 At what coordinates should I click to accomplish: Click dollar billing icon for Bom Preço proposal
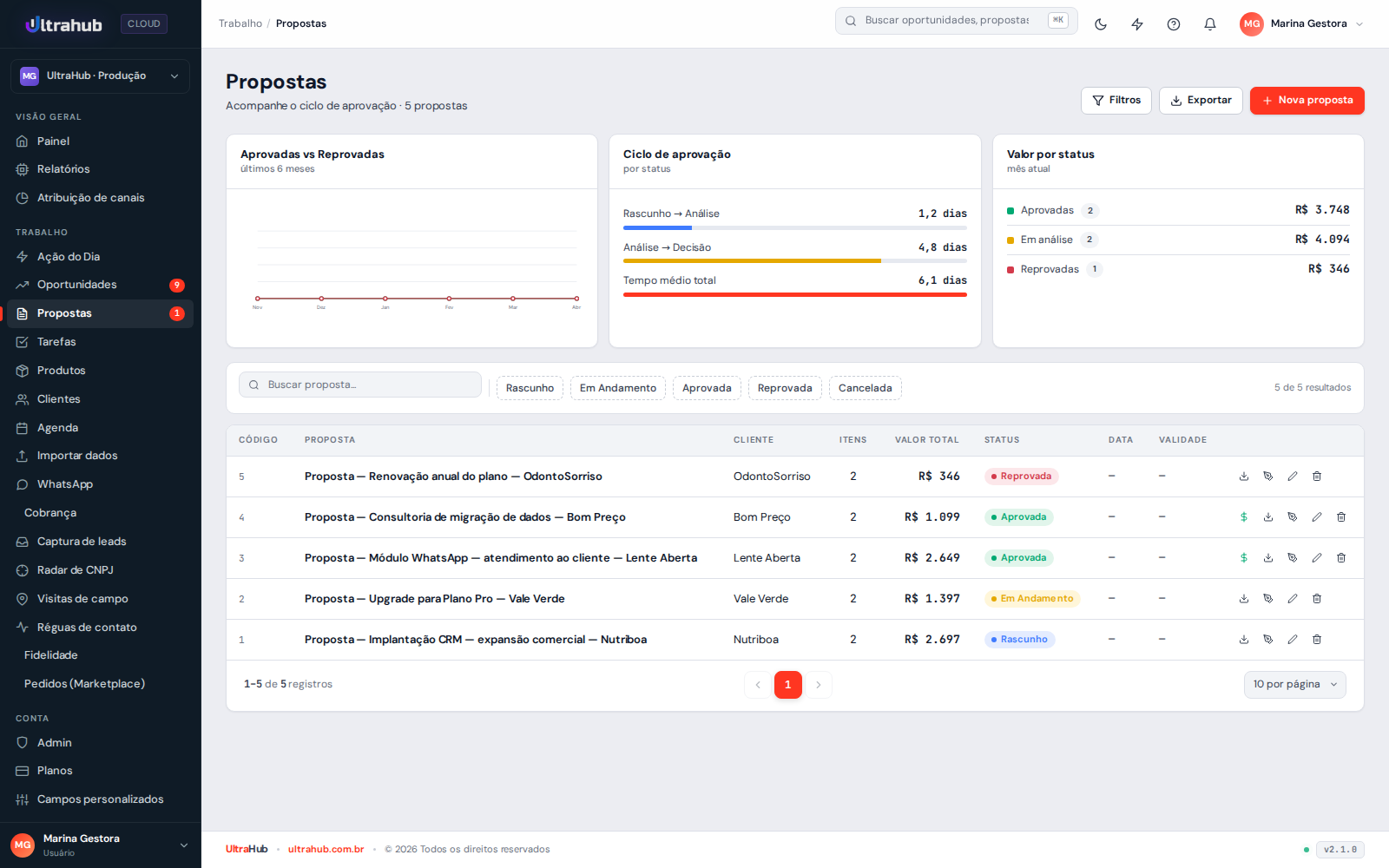(x=1244, y=517)
